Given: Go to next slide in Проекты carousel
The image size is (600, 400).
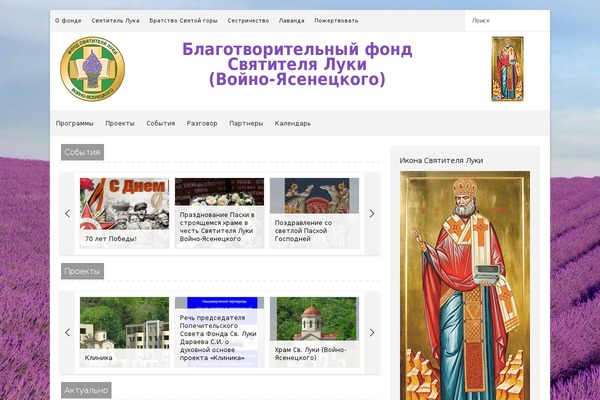Looking at the screenshot, I should coord(372,333).
